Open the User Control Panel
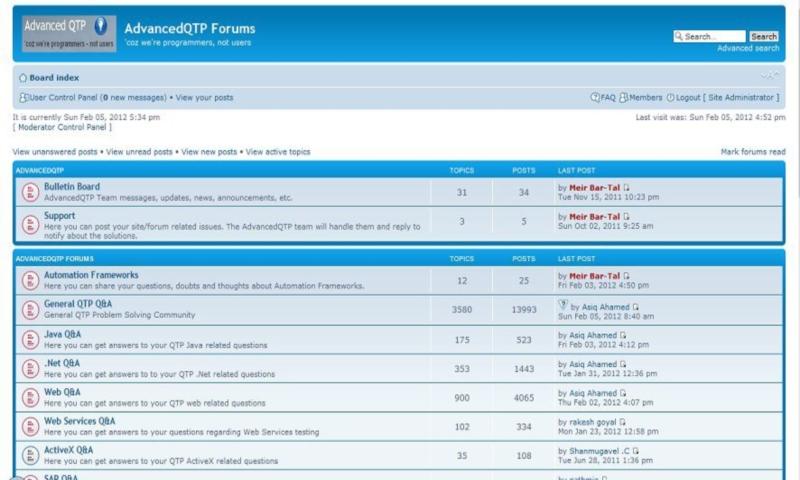This screenshot has height=480, width=800. pos(63,97)
